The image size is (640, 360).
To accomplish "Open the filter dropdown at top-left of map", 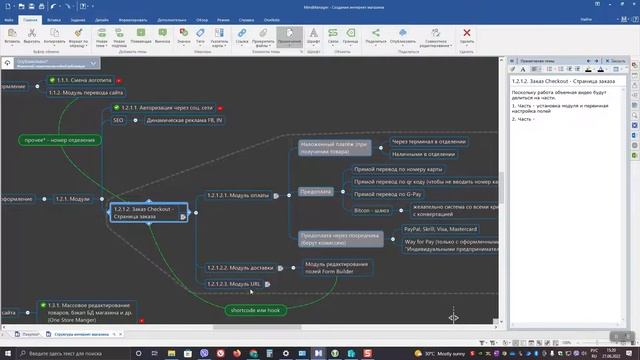I will coord(93,63).
